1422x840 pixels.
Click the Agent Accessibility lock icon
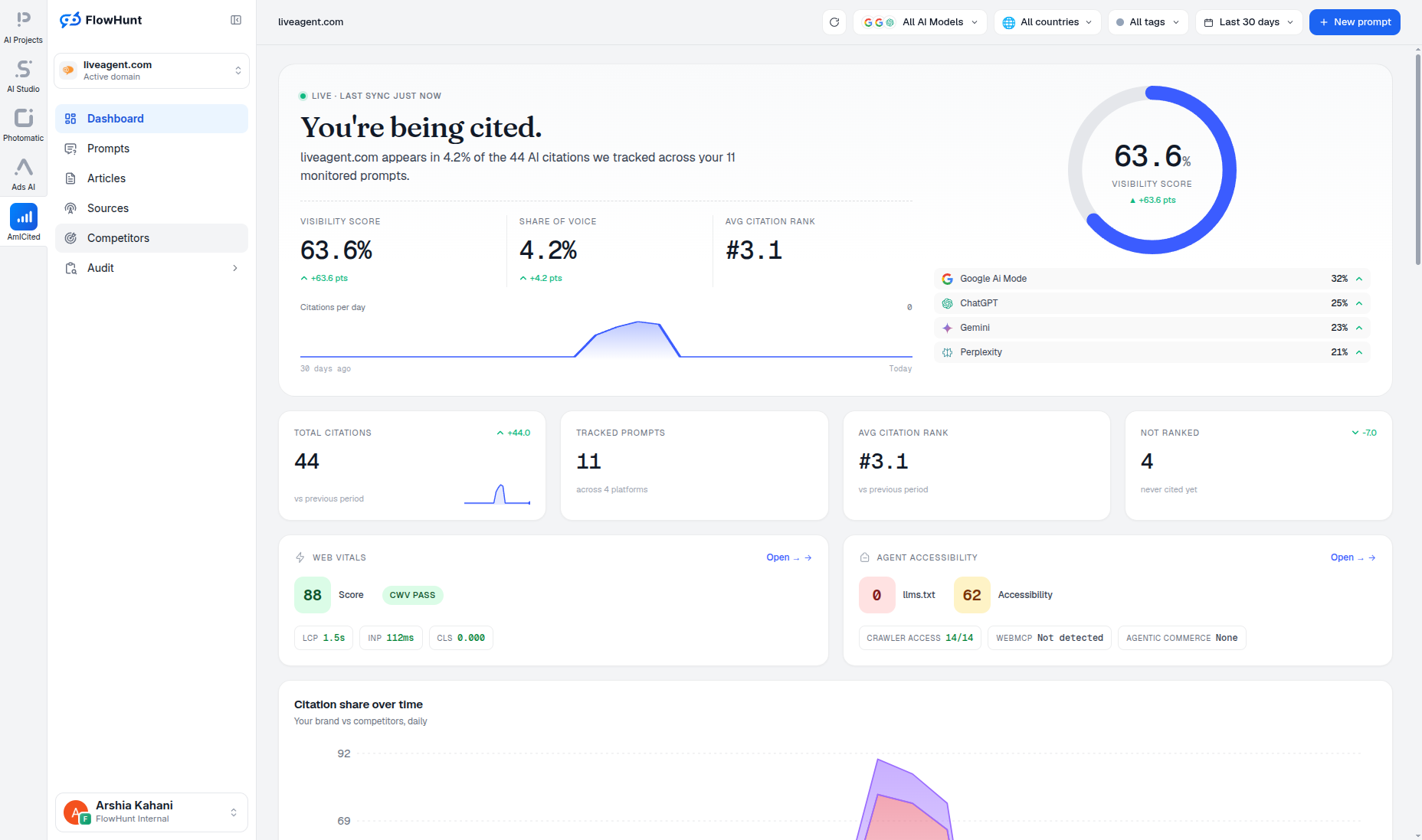point(864,557)
